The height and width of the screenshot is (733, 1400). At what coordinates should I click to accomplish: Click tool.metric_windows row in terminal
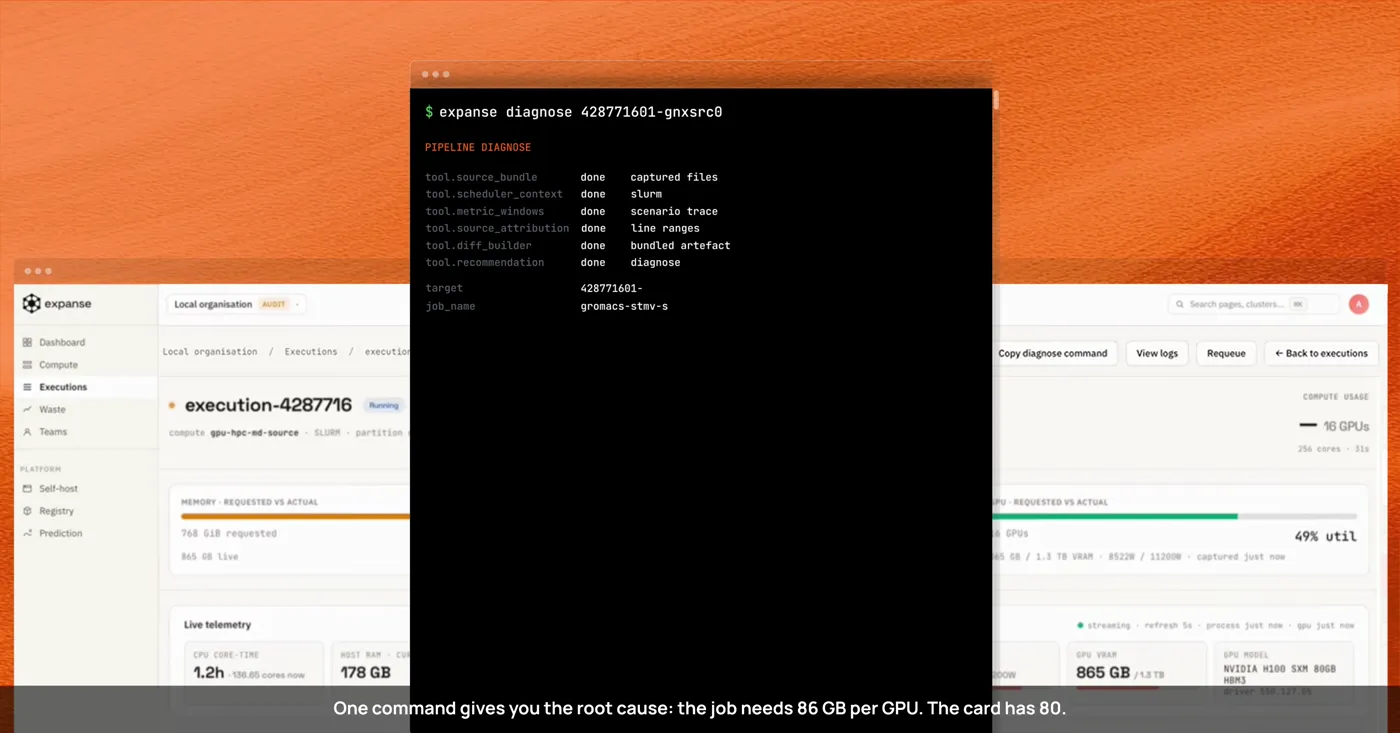[572, 211]
